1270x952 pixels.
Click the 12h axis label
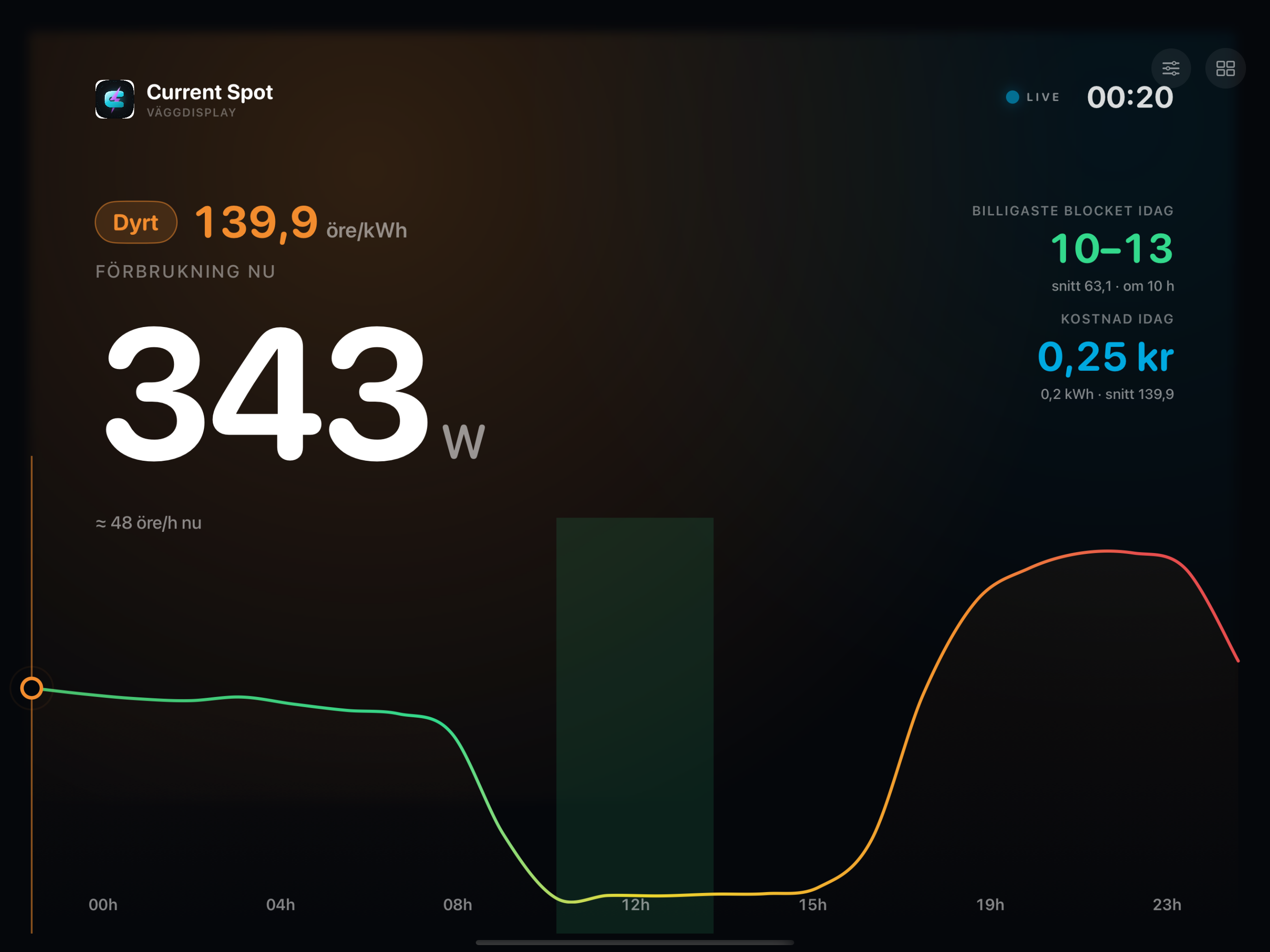pyautogui.click(x=635, y=905)
